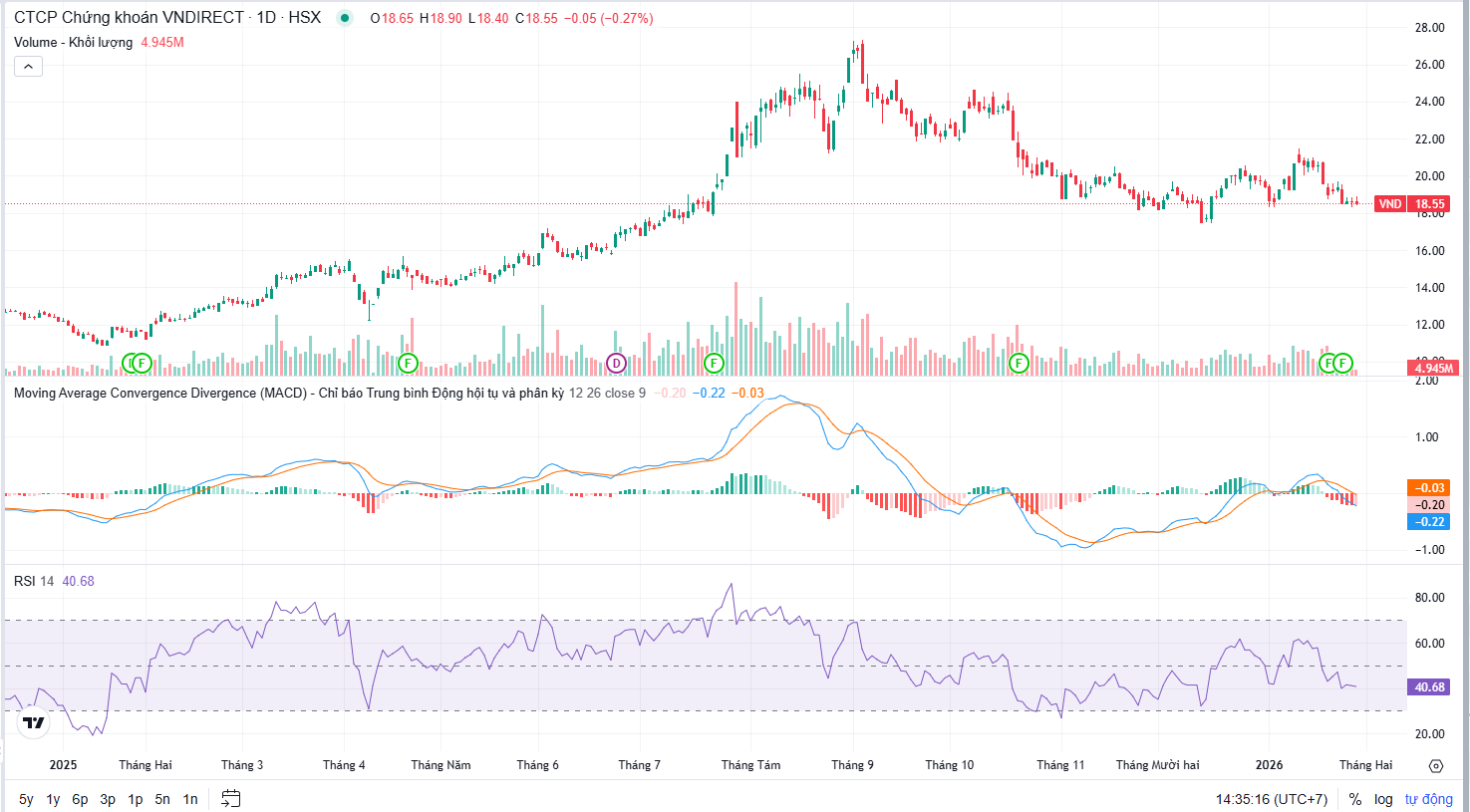Click the green market status dot

coord(345,18)
